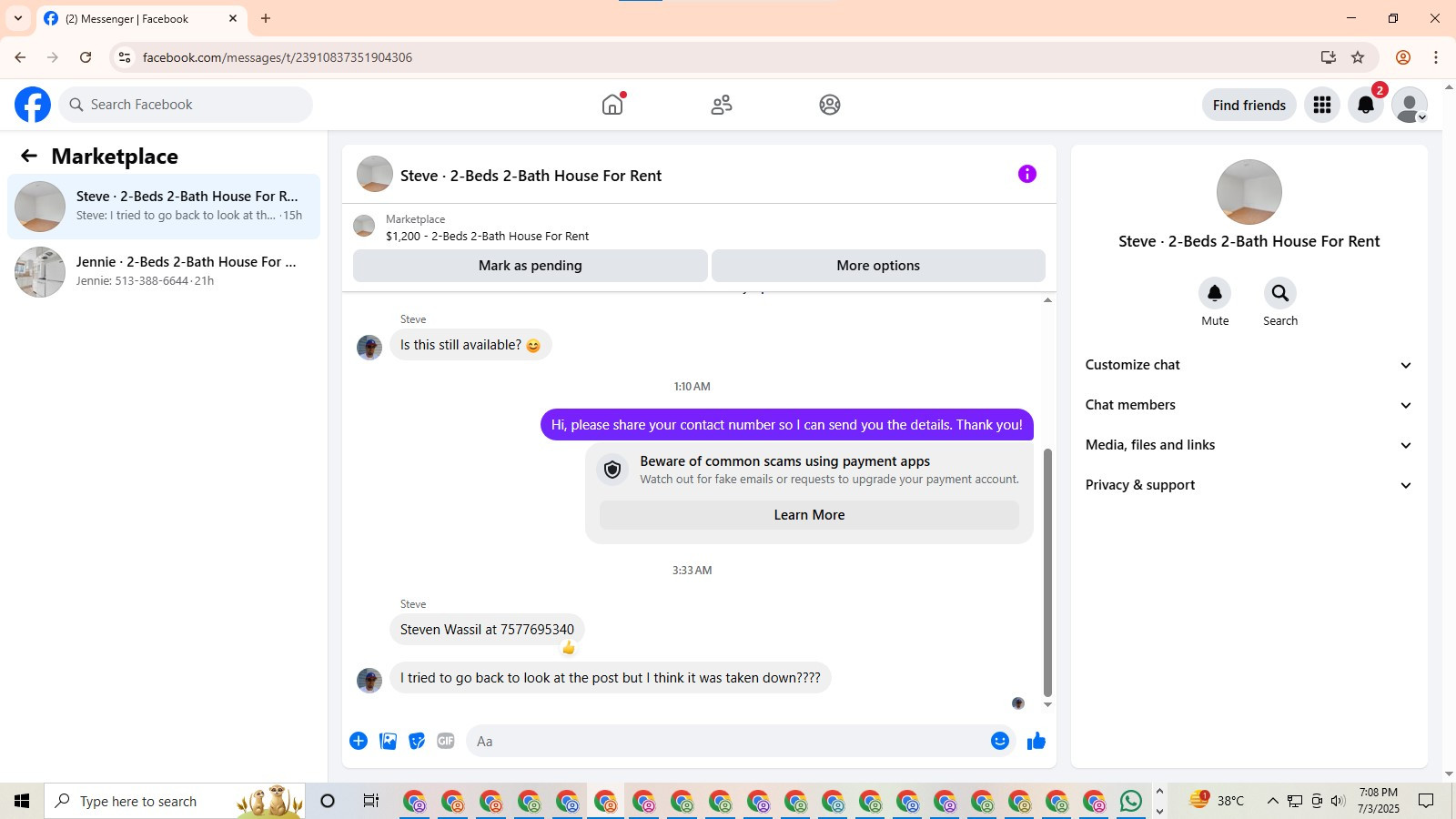Open Facebook home via the logo
The image size is (1456, 819).
(x=33, y=105)
